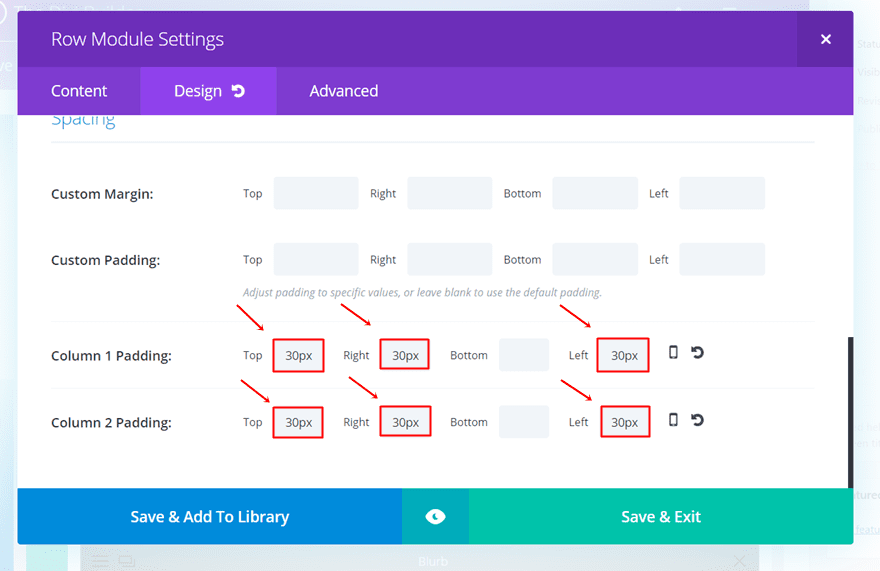Close the Row Module Settings dialog
880x571 pixels.
point(826,39)
